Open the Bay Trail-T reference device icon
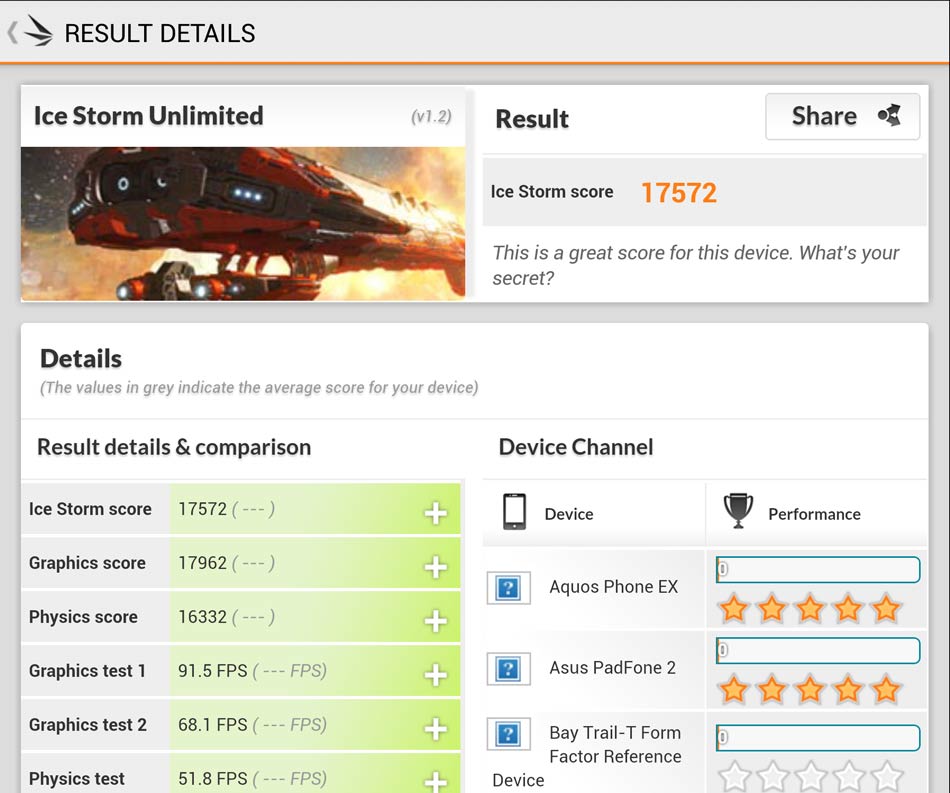The width and height of the screenshot is (950, 793). click(x=508, y=734)
